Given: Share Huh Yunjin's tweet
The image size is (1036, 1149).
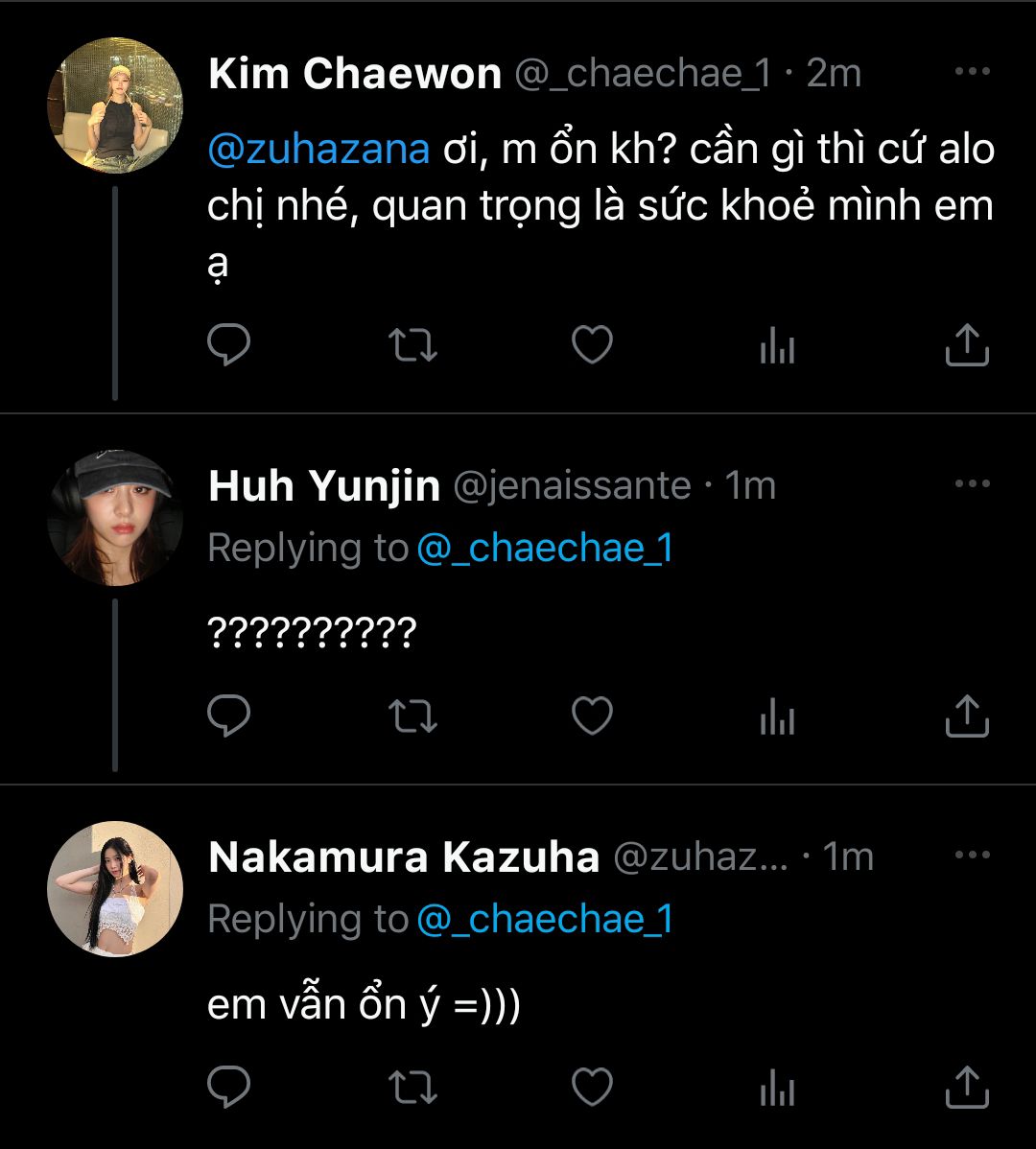Looking at the screenshot, I should tap(966, 715).
